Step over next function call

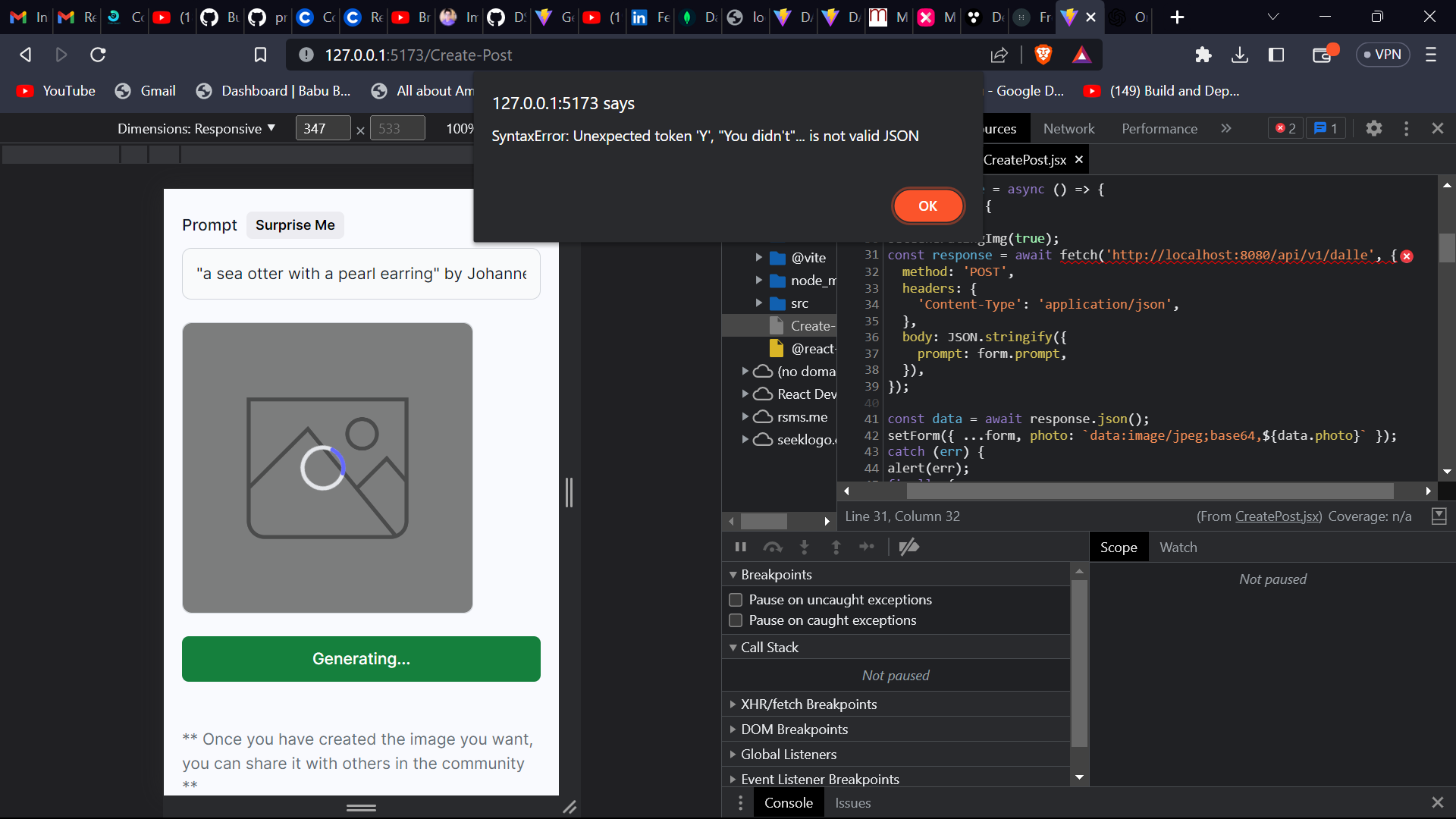click(x=773, y=547)
